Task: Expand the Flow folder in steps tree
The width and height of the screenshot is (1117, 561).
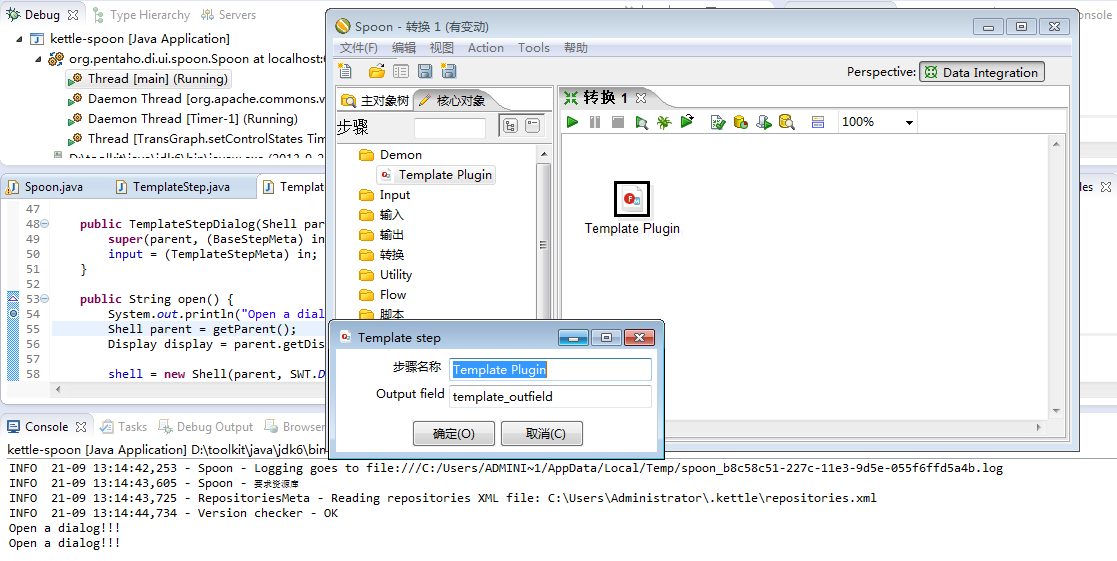Action: (383, 294)
